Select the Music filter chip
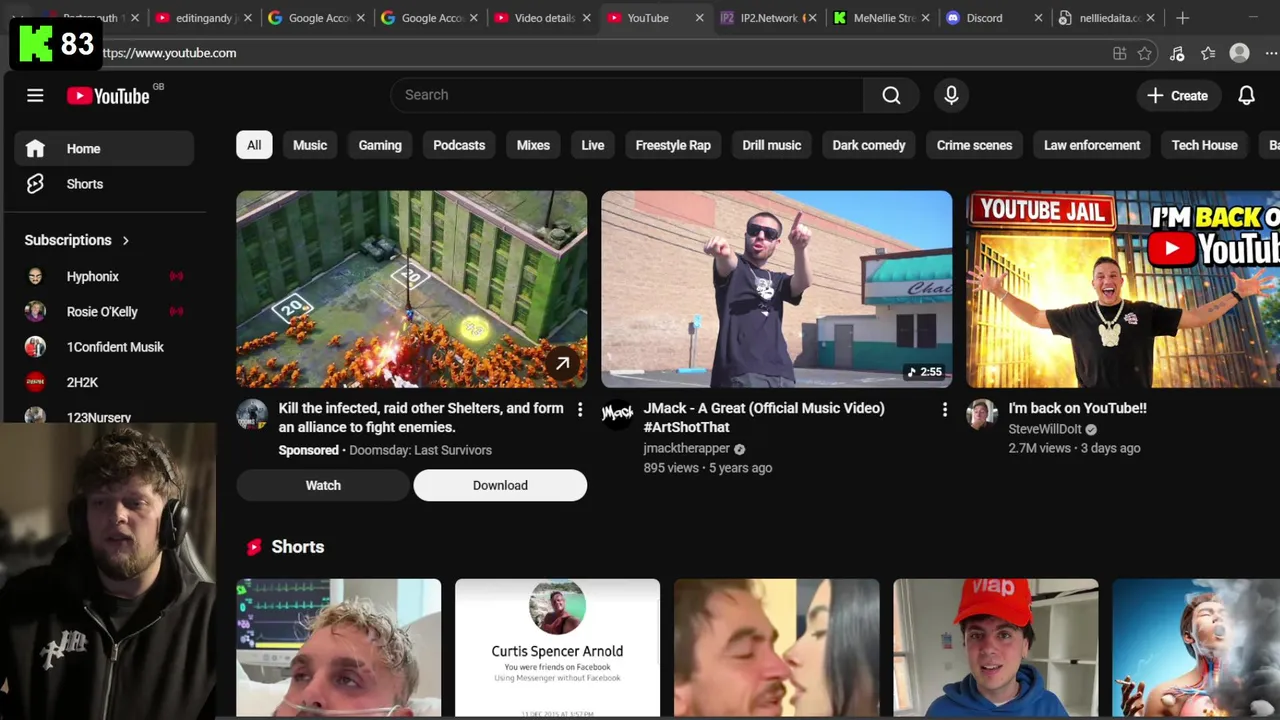 click(310, 145)
